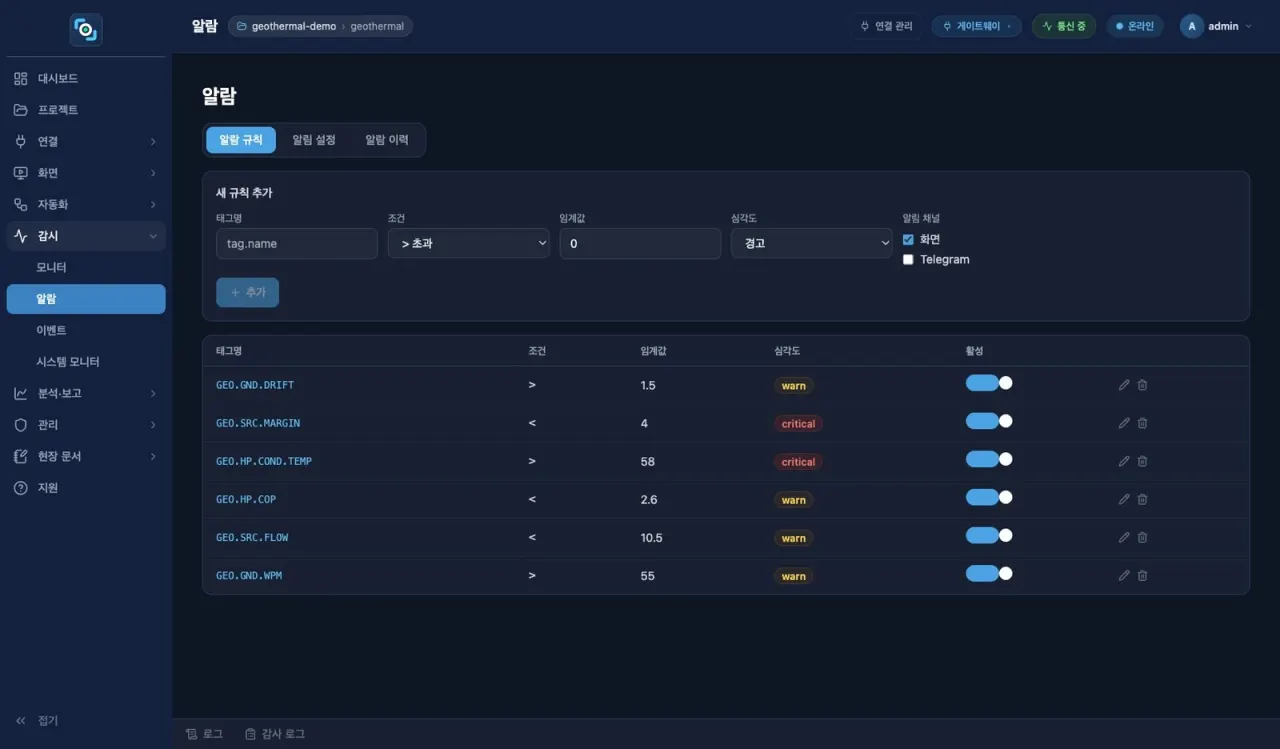The image size is (1280, 749).
Task: Delete the GEO.HP.COND.TEMP rule trash icon
Action: [x=1142, y=461]
